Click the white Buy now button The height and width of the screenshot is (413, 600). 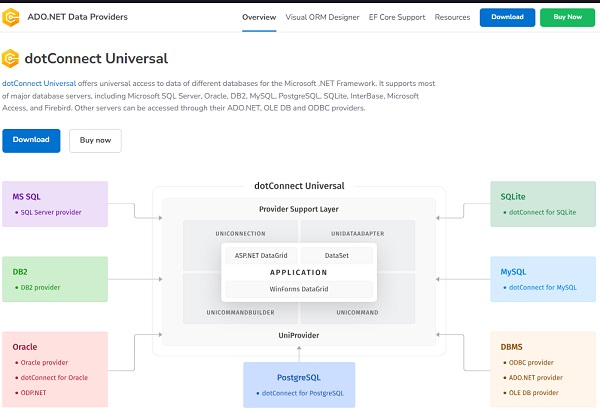tap(95, 140)
